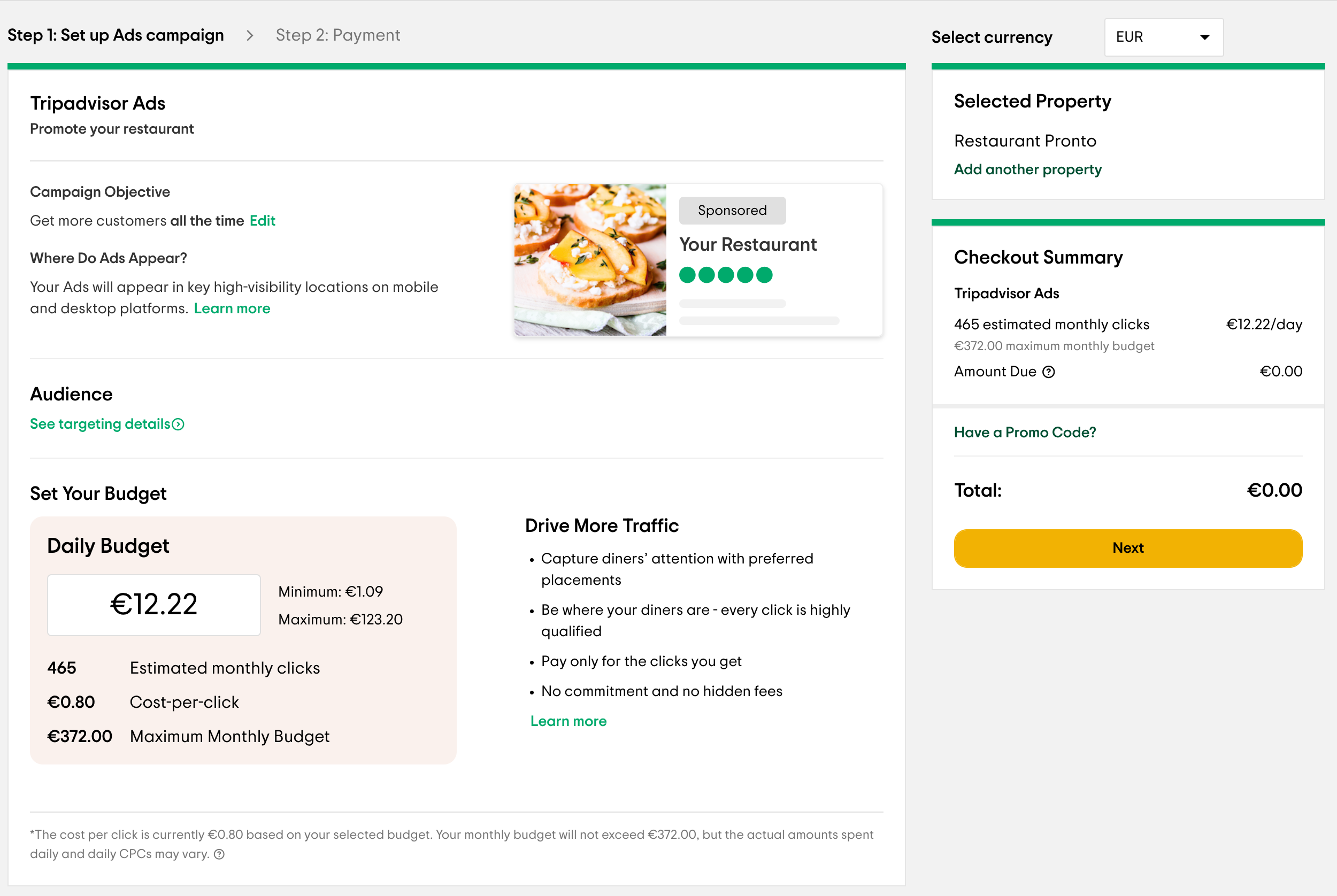Click the Amount Due help icon
Image resolution: width=1337 pixels, height=896 pixels.
tap(1048, 372)
